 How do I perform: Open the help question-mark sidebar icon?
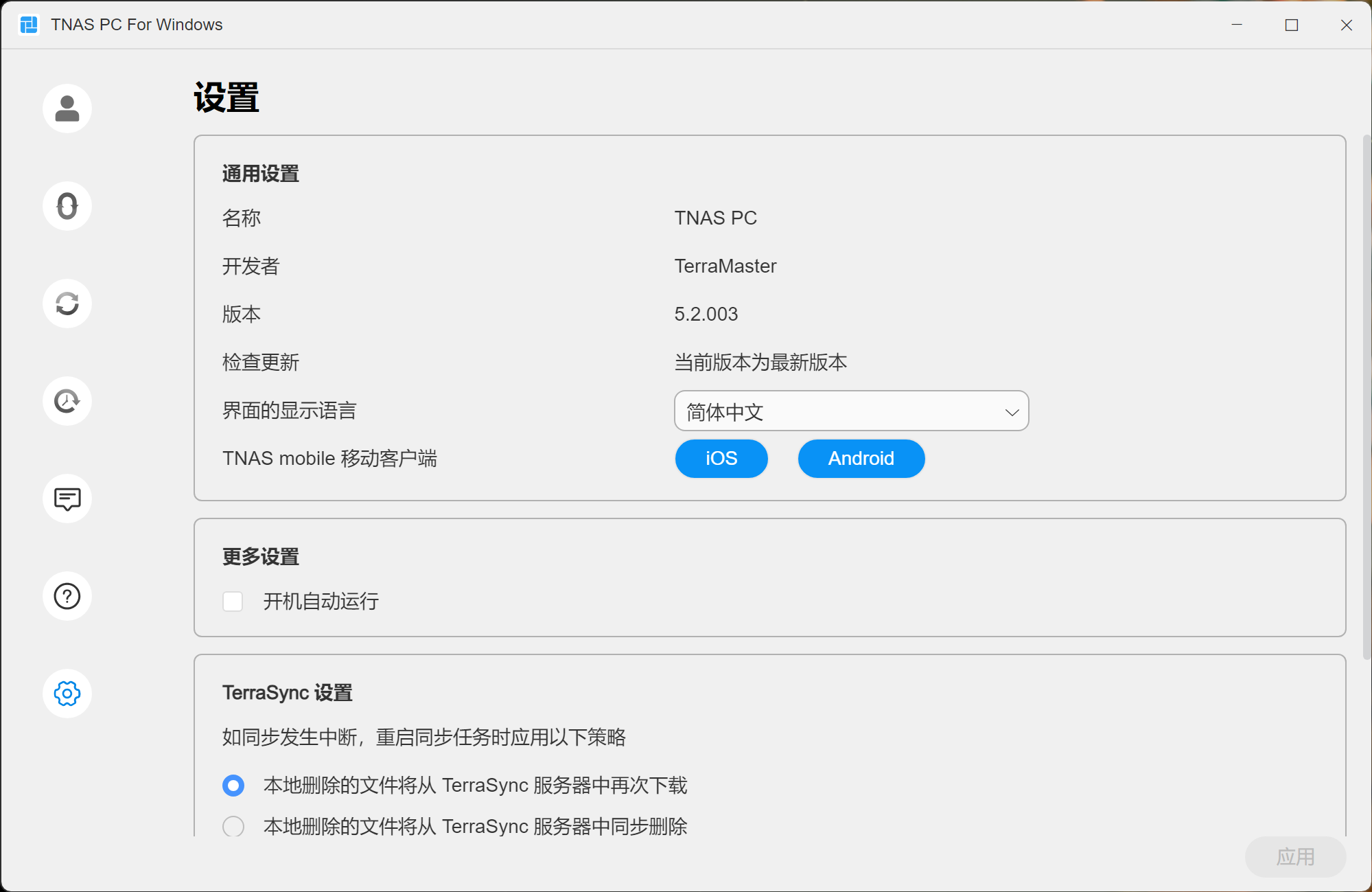(67, 596)
